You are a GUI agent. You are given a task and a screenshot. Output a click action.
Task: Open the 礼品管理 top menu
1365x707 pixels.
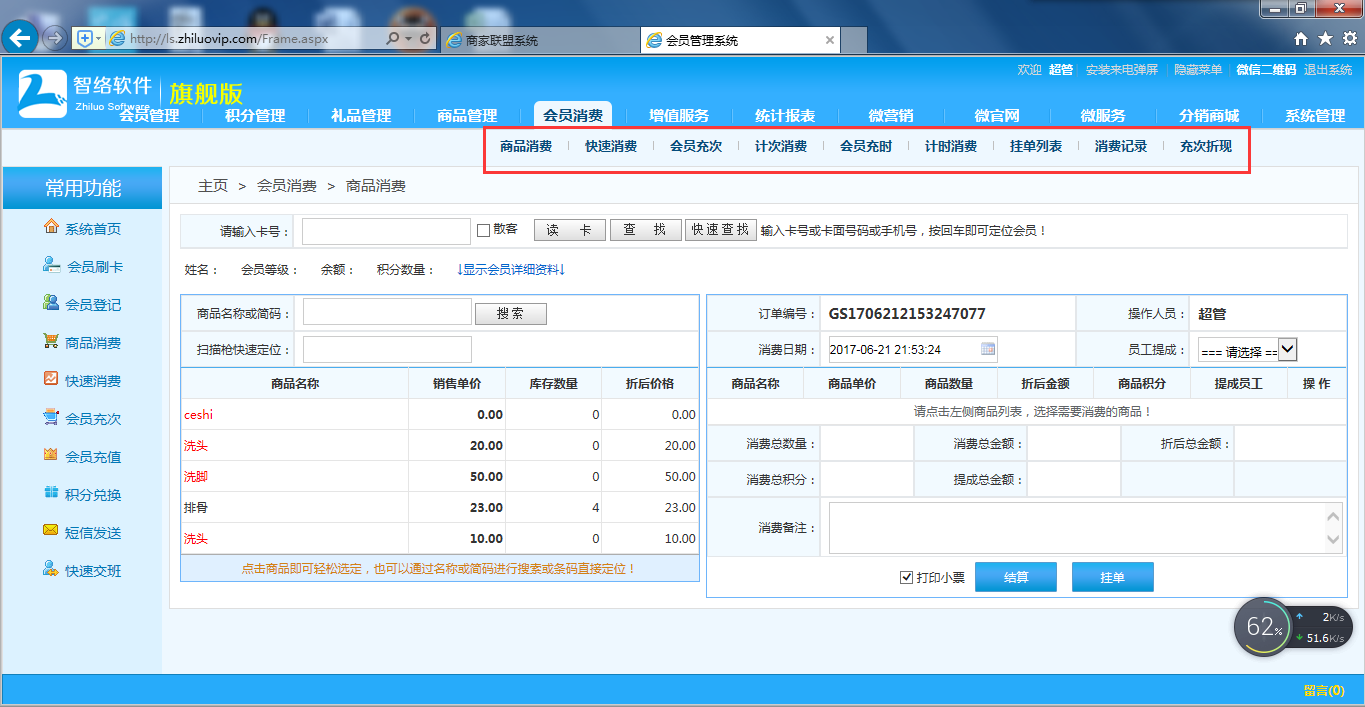coord(361,116)
